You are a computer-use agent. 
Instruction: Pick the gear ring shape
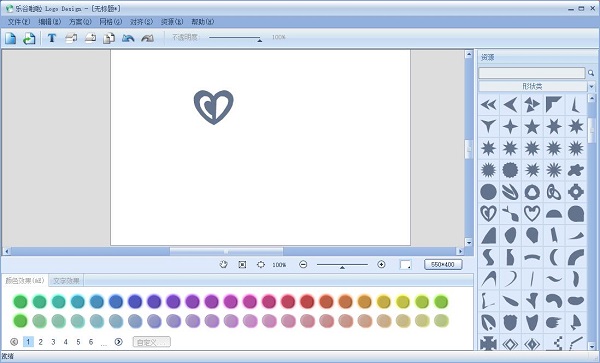pyautogui.click(x=576, y=192)
